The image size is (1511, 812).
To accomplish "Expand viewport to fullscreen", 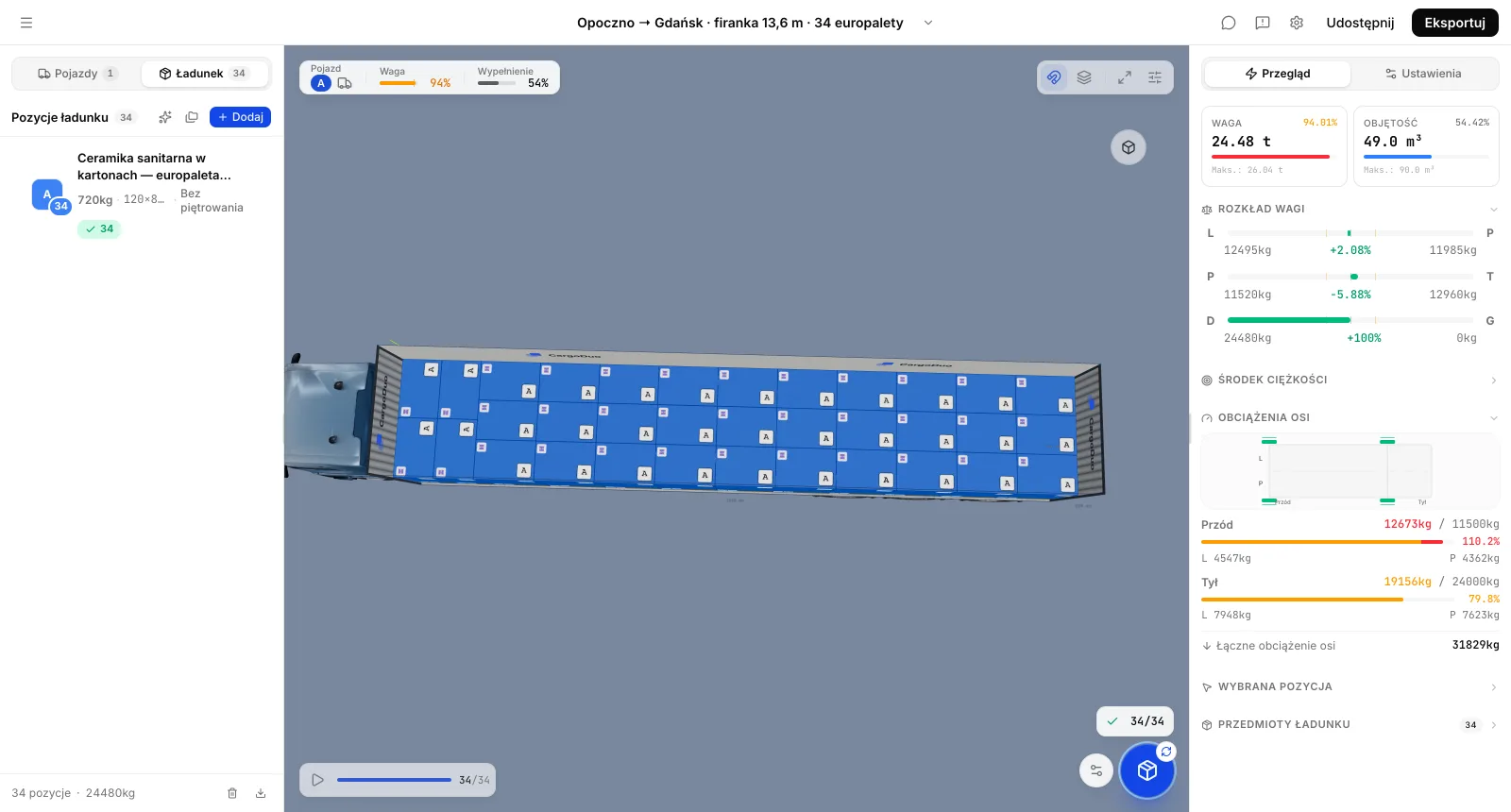I will [1125, 77].
